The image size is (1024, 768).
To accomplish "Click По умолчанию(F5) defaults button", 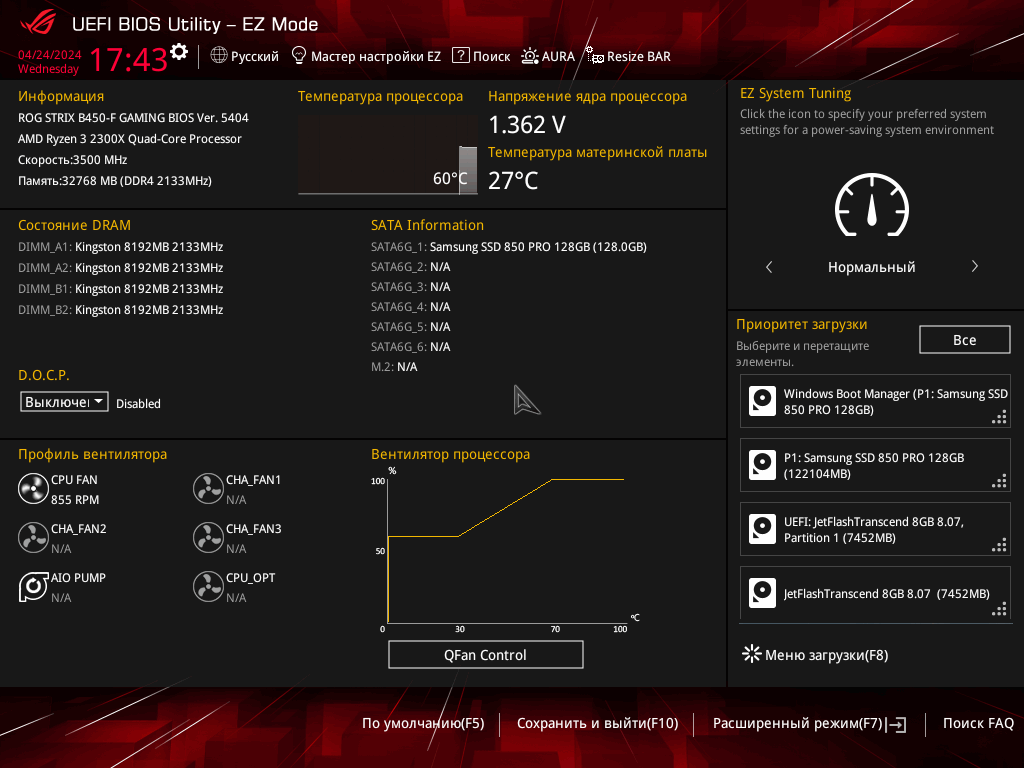I will click(x=423, y=723).
